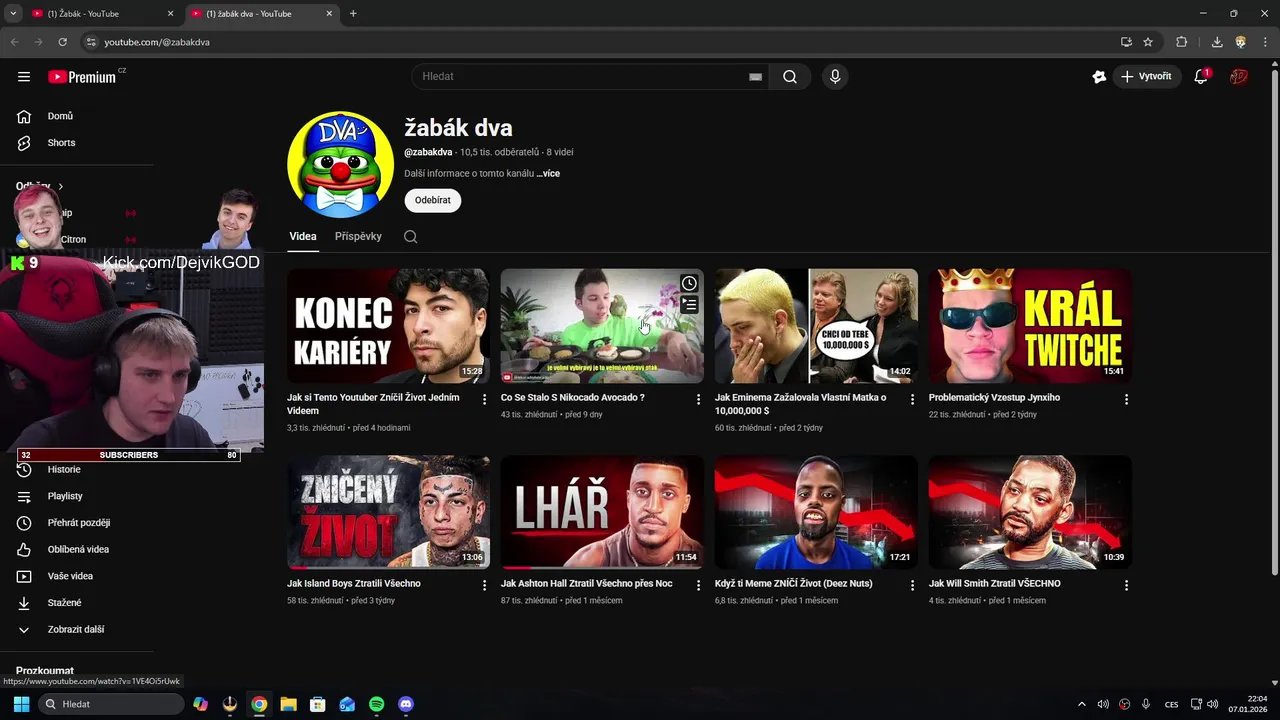Screen dimensions: 1280x720
Task: Click the Vytvořit create button
Action: coord(1147,76)
